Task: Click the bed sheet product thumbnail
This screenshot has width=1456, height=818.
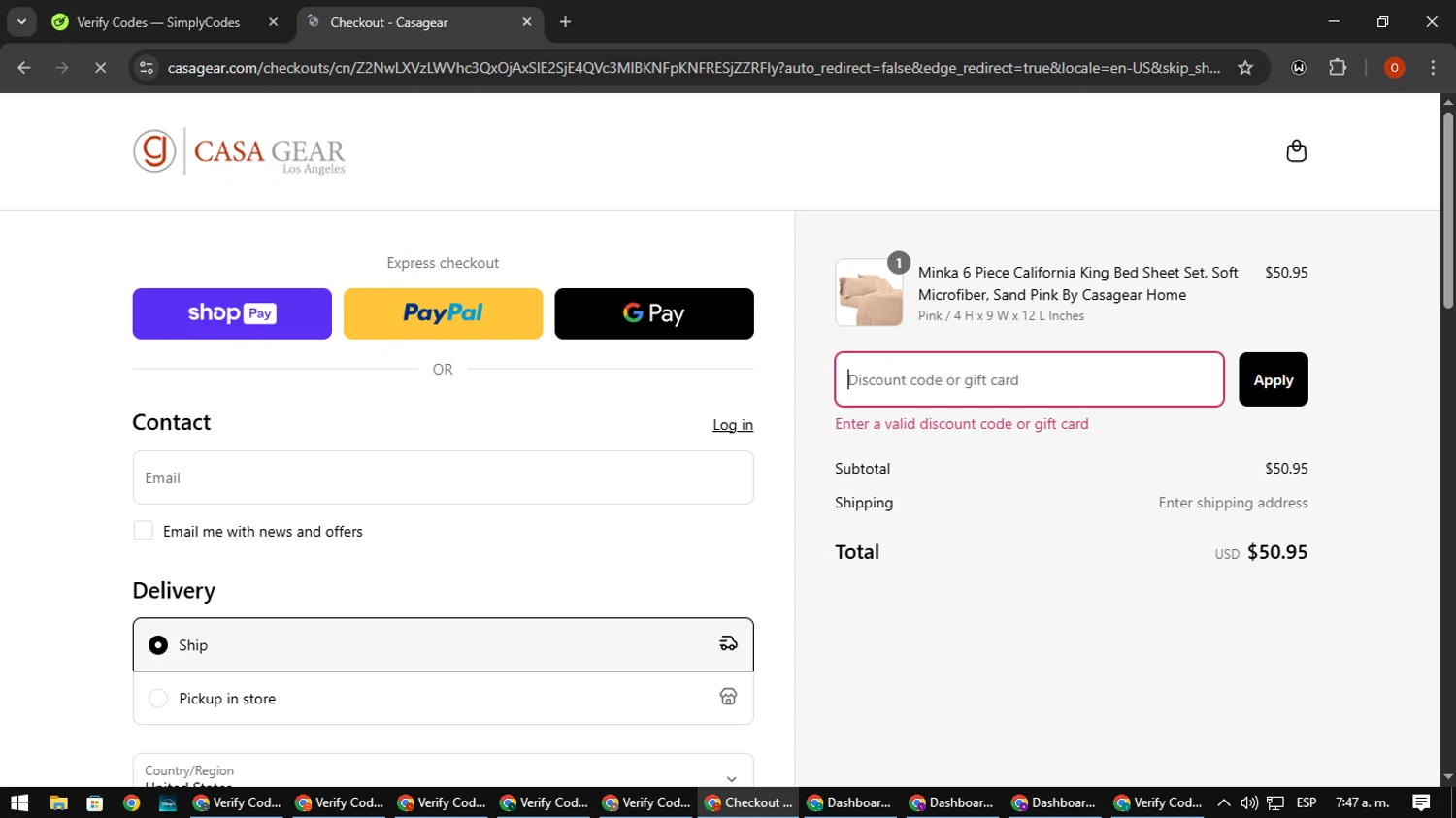Action: click(869, 293)
